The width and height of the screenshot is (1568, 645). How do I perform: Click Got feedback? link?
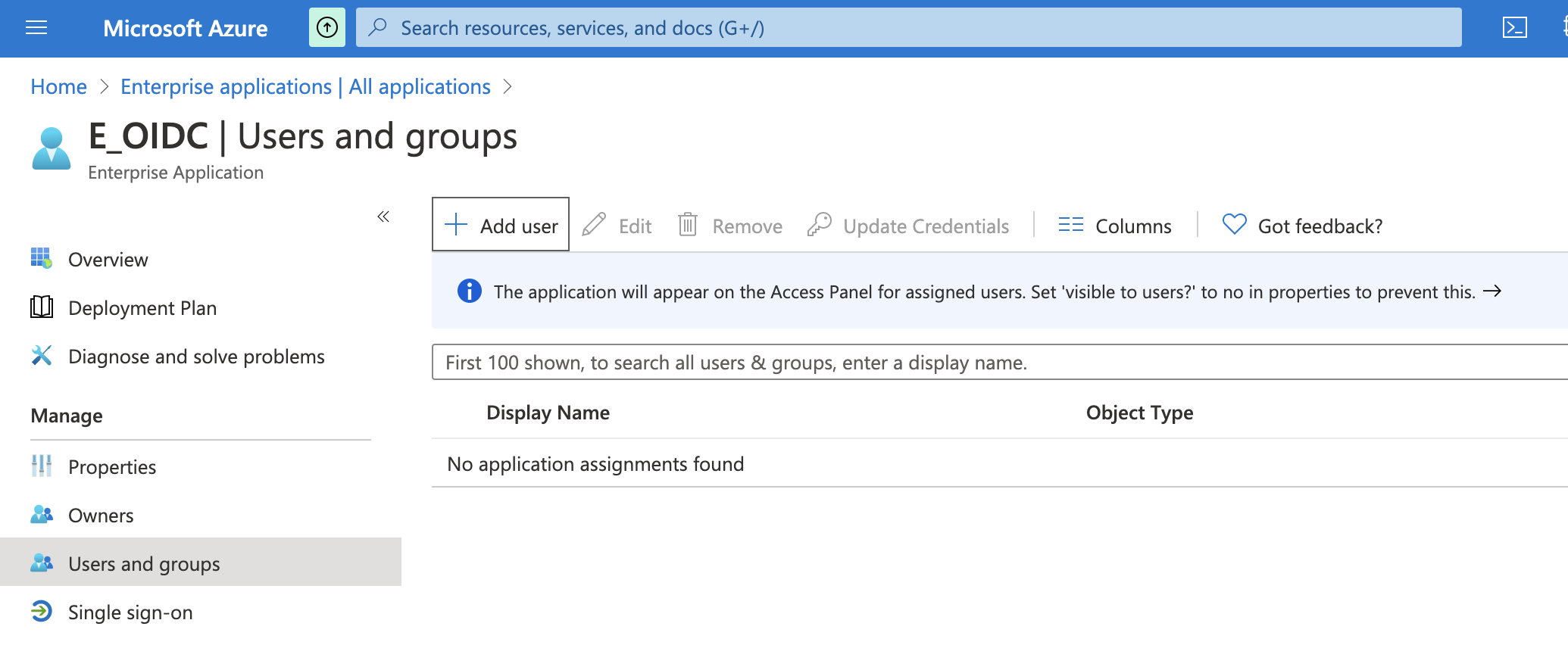coord(1303,226)
